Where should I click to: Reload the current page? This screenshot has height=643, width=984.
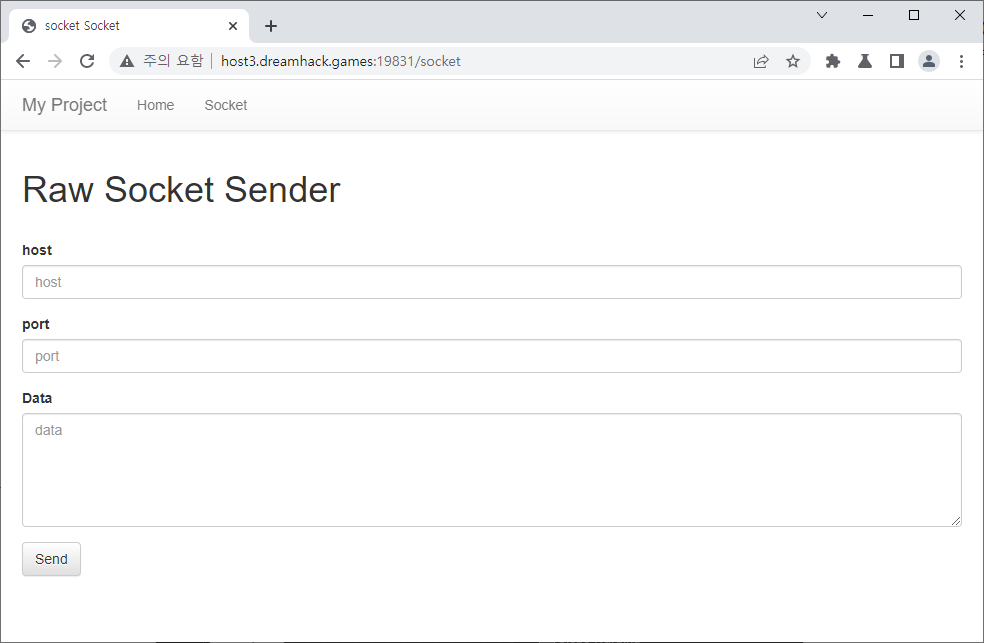point(87,61)
